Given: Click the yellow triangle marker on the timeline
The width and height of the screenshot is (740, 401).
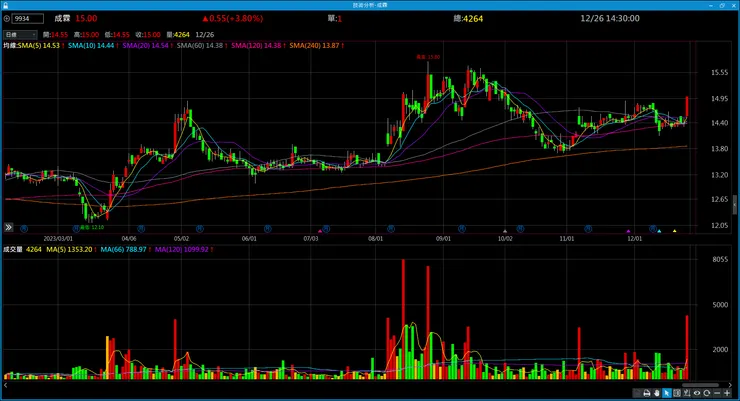Looking at the screenshot, I should [674, 231].
